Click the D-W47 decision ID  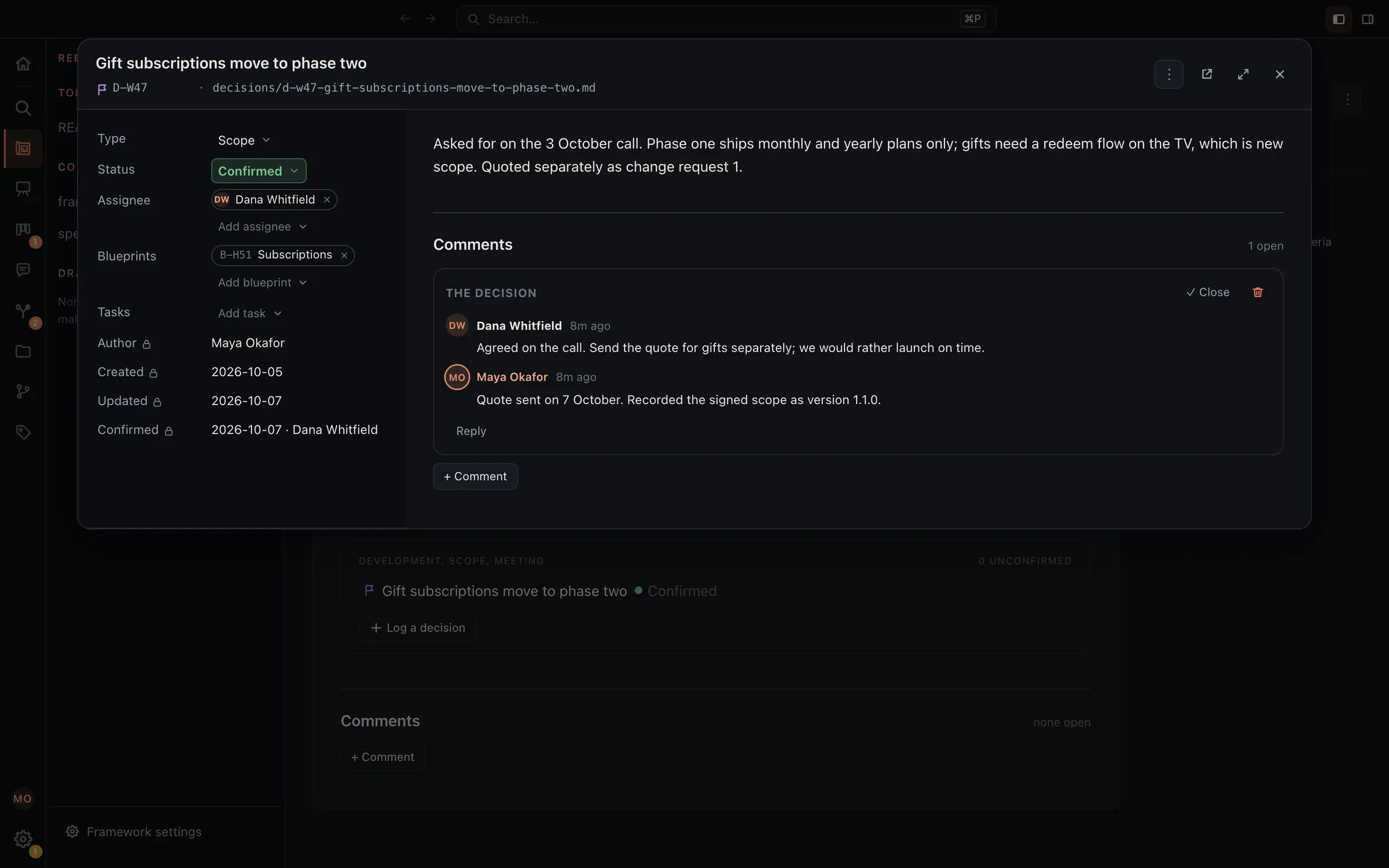click(x=130, y=88)
